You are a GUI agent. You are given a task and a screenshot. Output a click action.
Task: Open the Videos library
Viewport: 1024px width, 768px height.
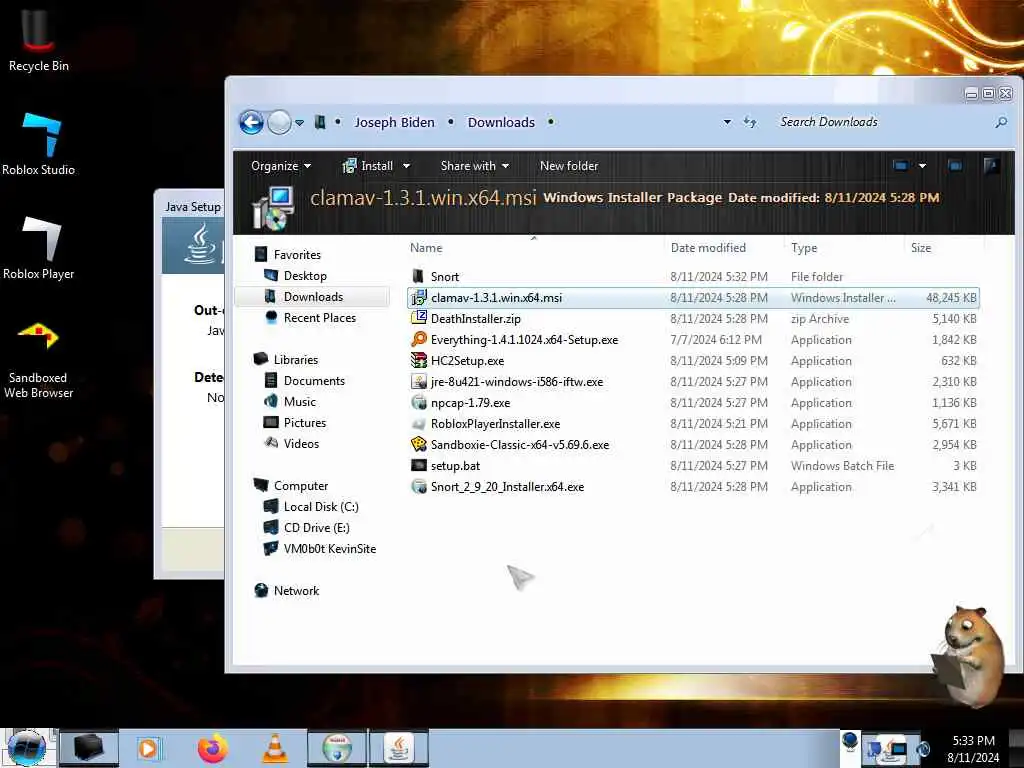pos(301,443)
